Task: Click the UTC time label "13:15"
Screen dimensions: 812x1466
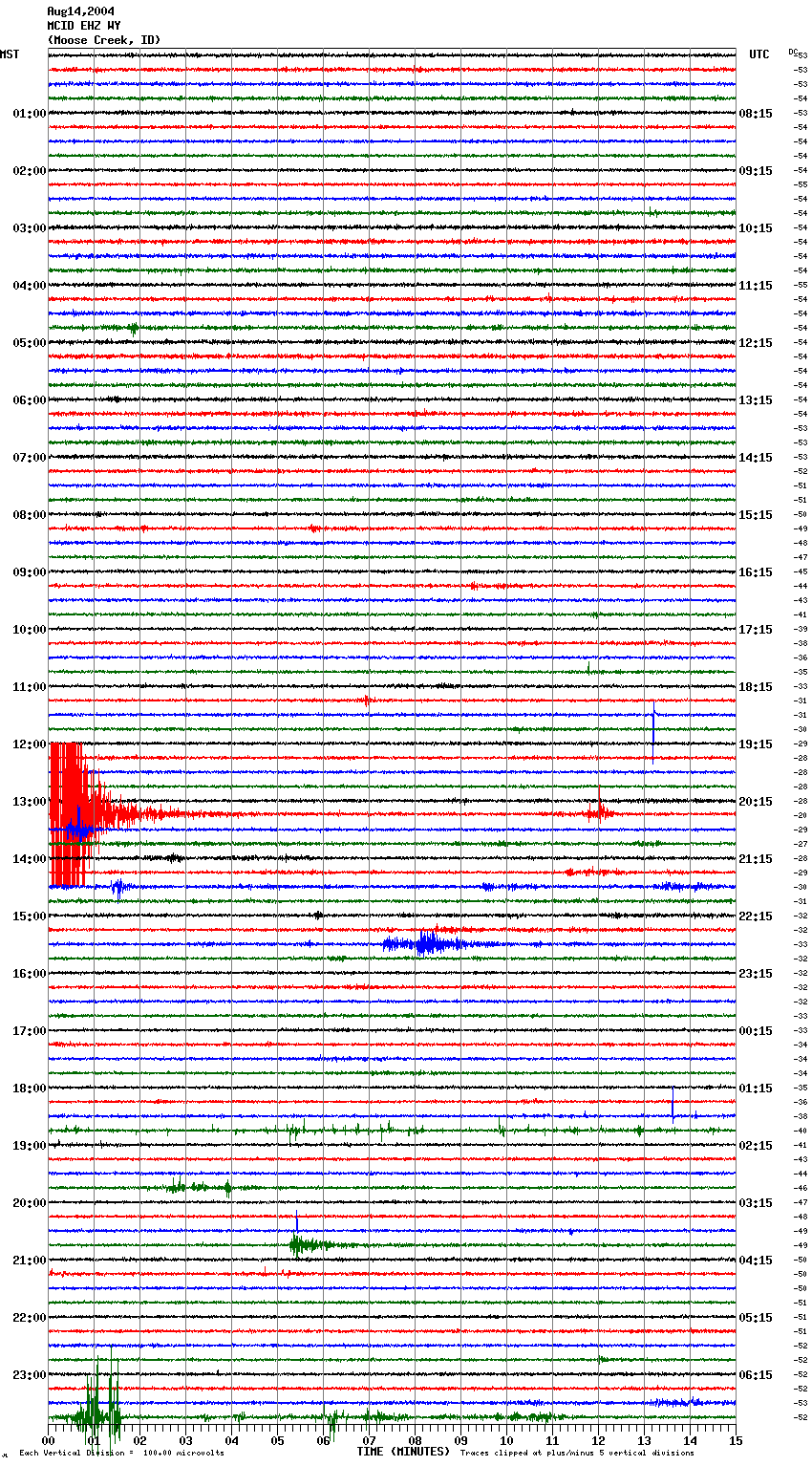Action: tap(756, 400)
